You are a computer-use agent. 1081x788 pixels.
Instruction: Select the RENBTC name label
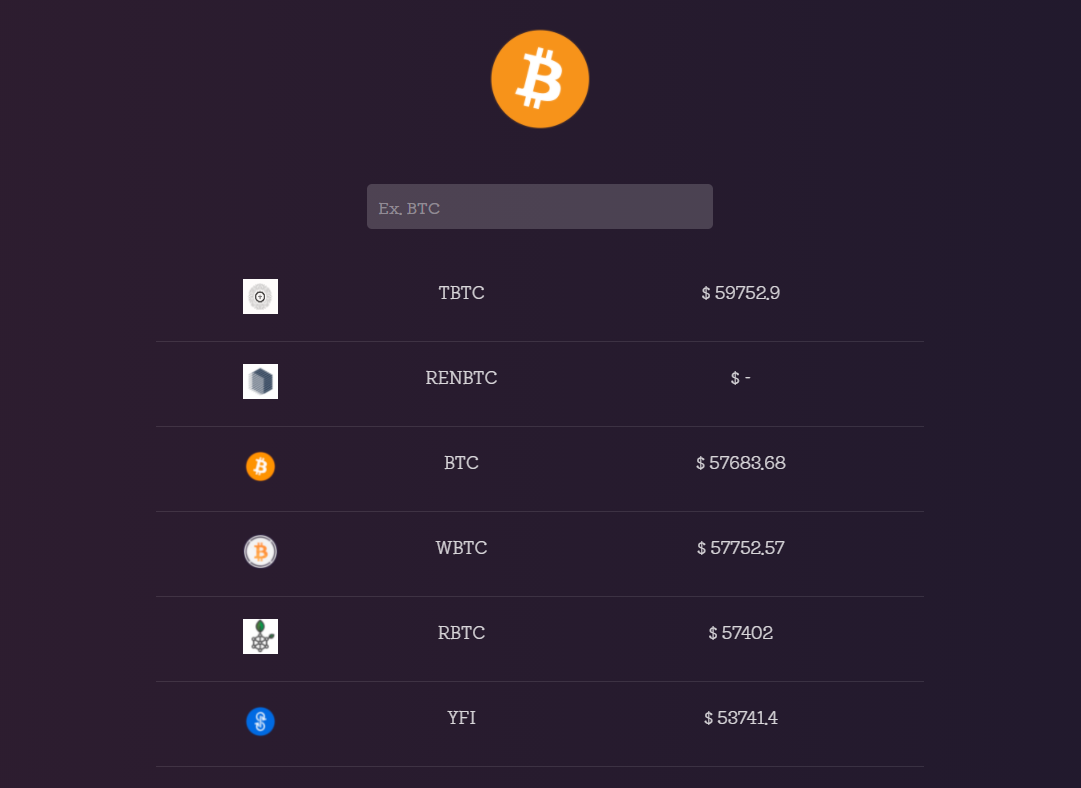(x=461, y=378)
